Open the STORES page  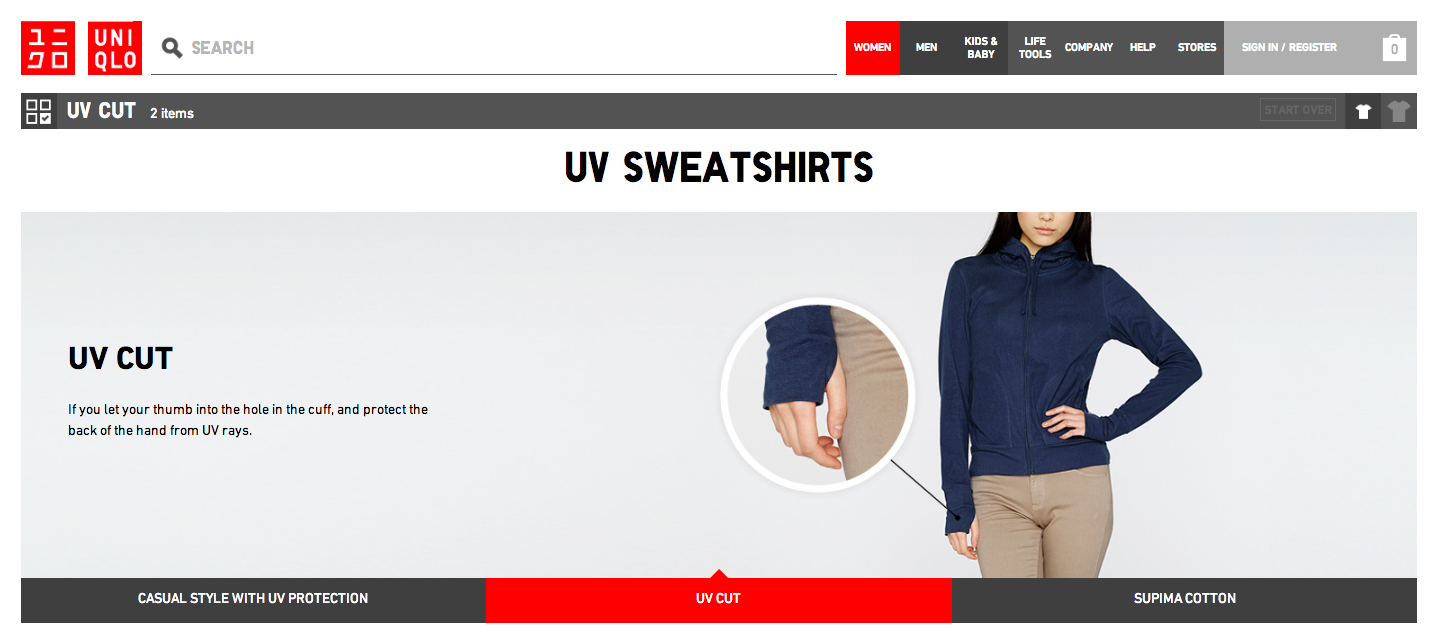(1197, 48)
